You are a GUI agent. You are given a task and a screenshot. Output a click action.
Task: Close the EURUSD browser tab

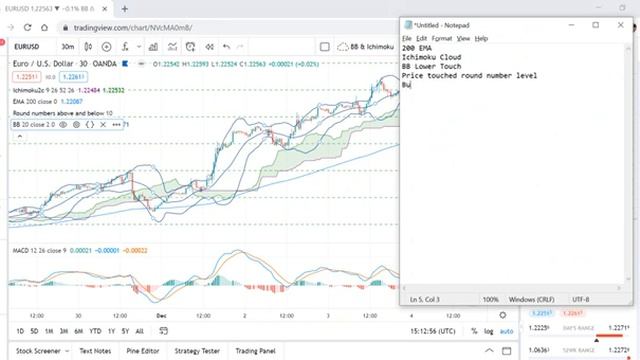click(105, 9)
